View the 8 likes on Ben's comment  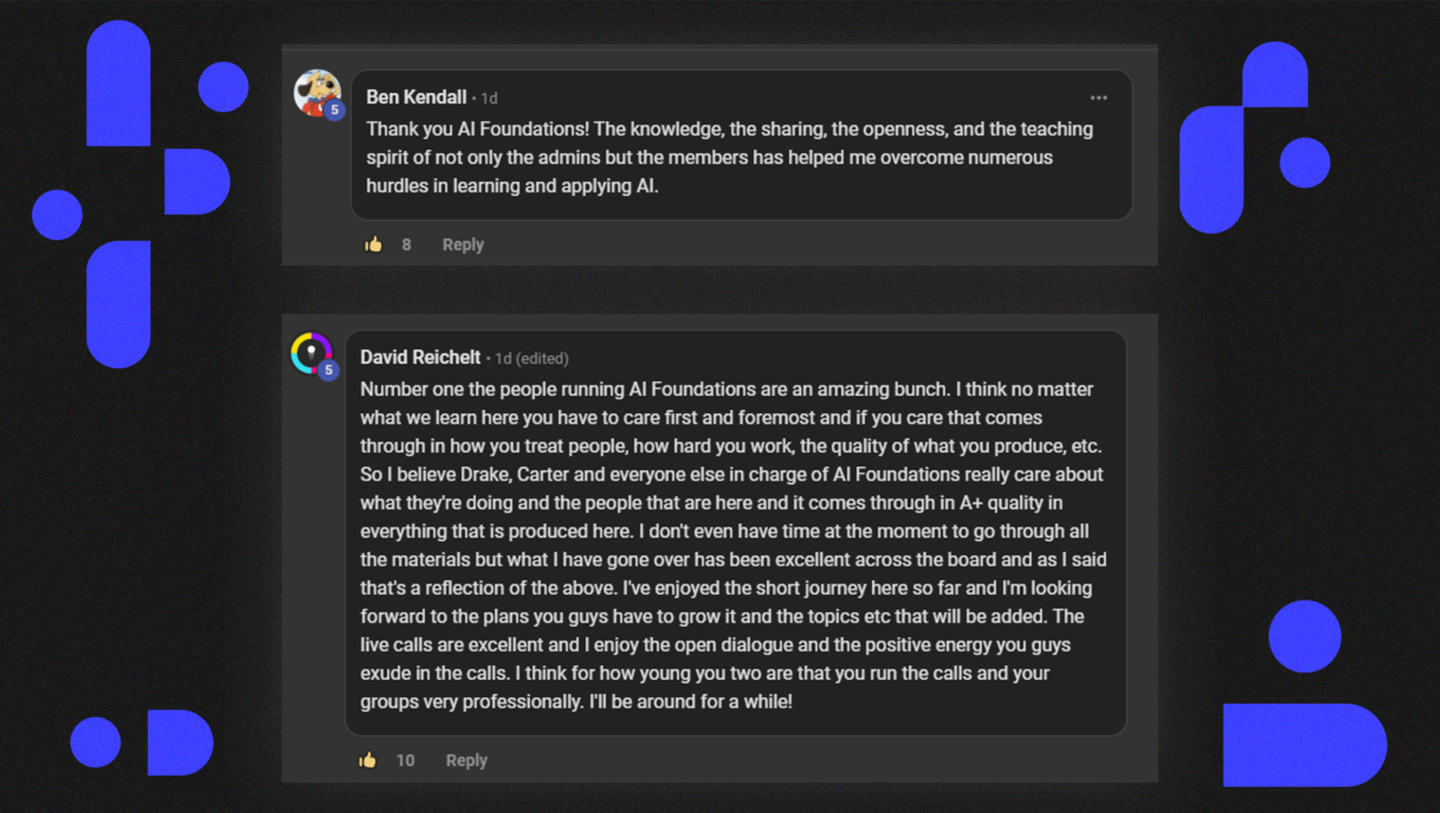(406, 244)
